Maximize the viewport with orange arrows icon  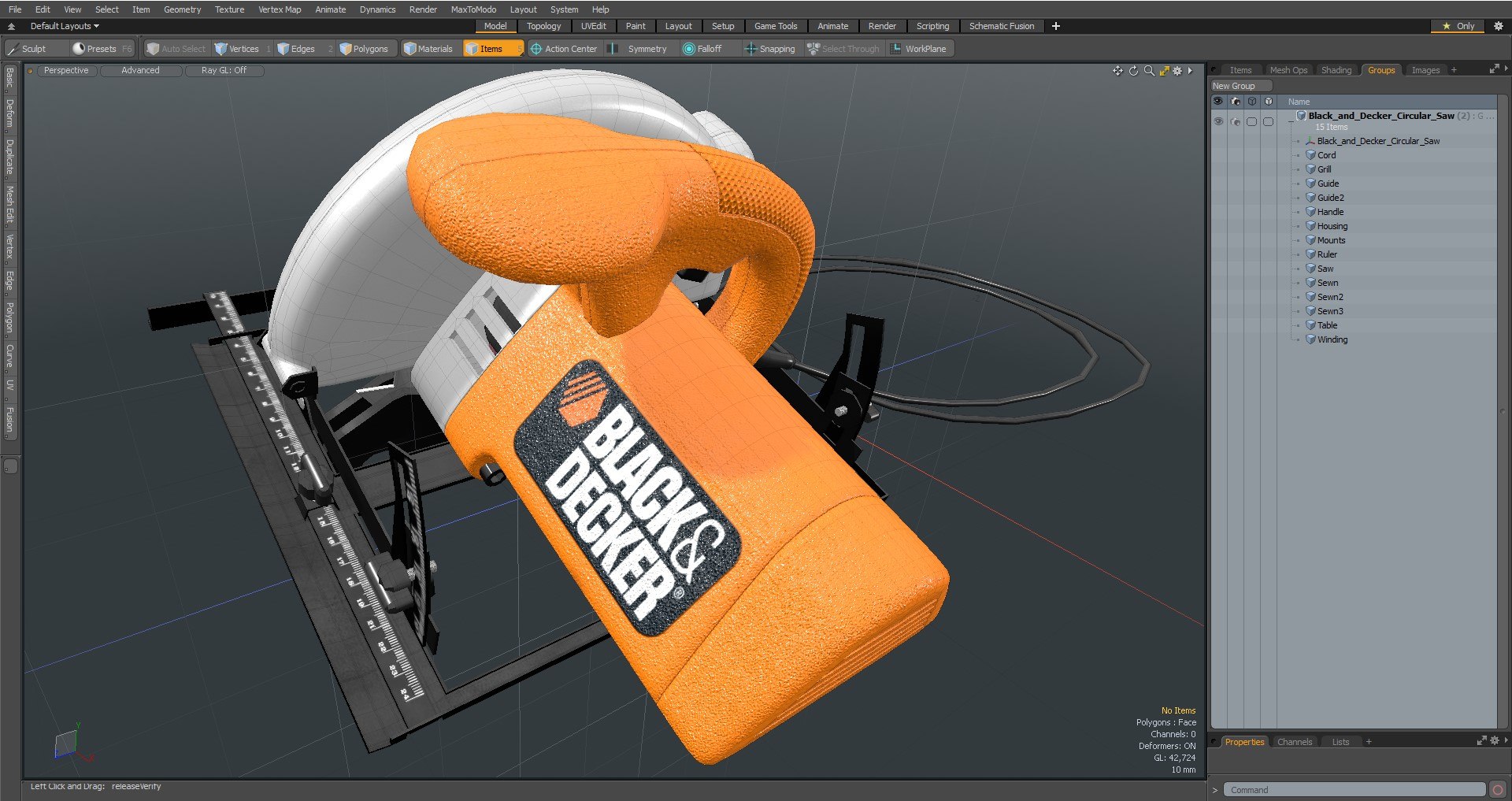pyautogui.click(x=1164, y=71)
